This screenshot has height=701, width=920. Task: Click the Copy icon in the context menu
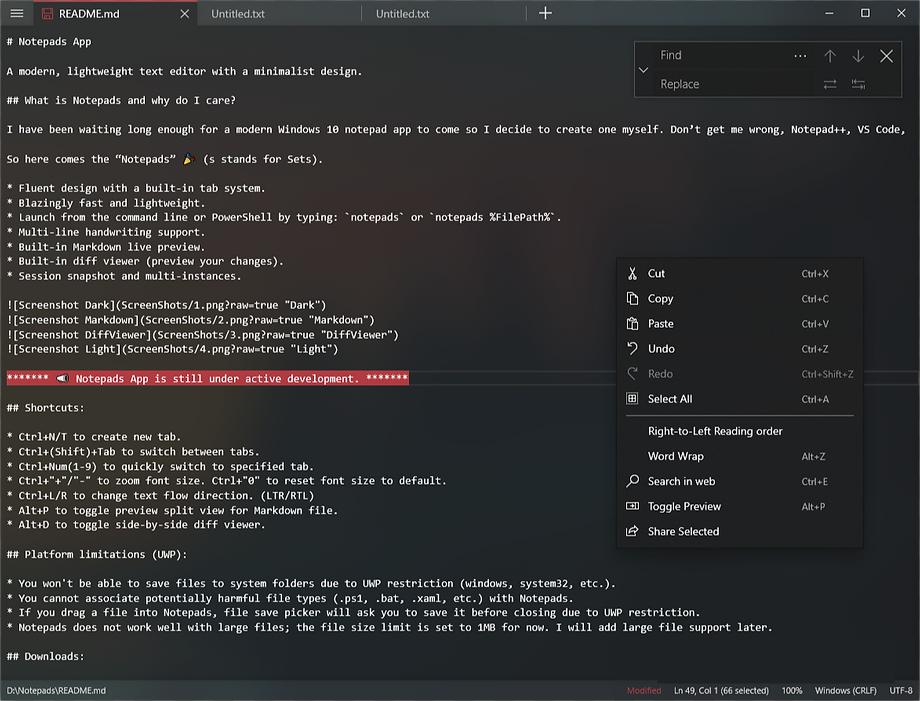[x=632, y=298]
